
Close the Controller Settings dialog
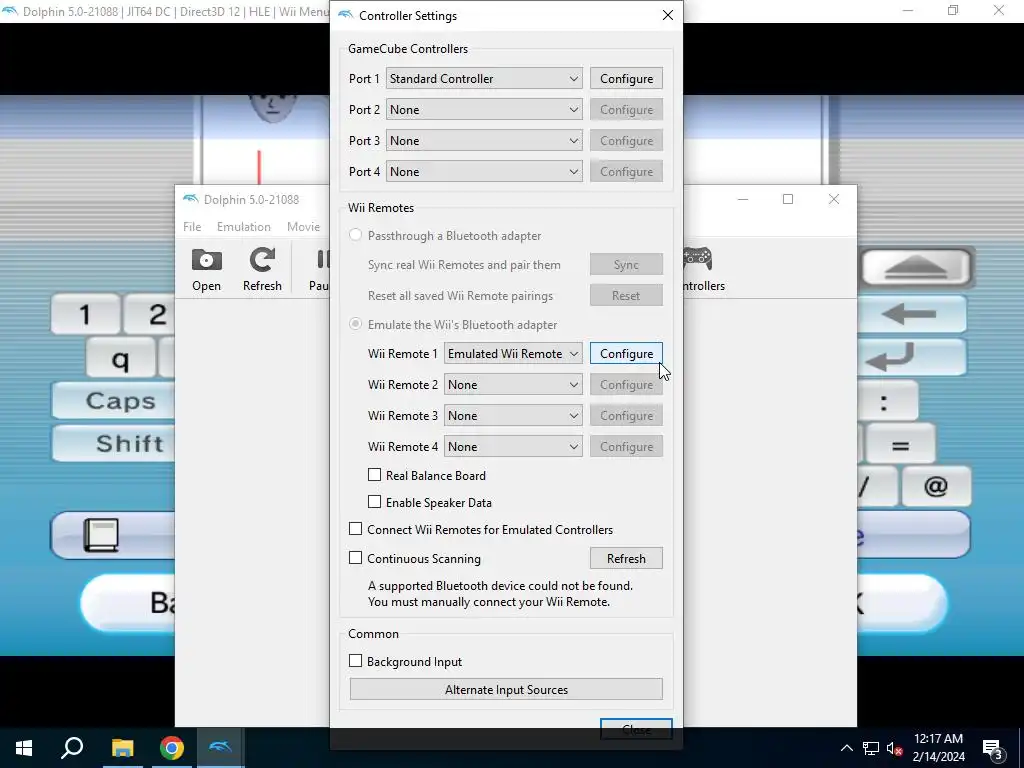point(667,15)
